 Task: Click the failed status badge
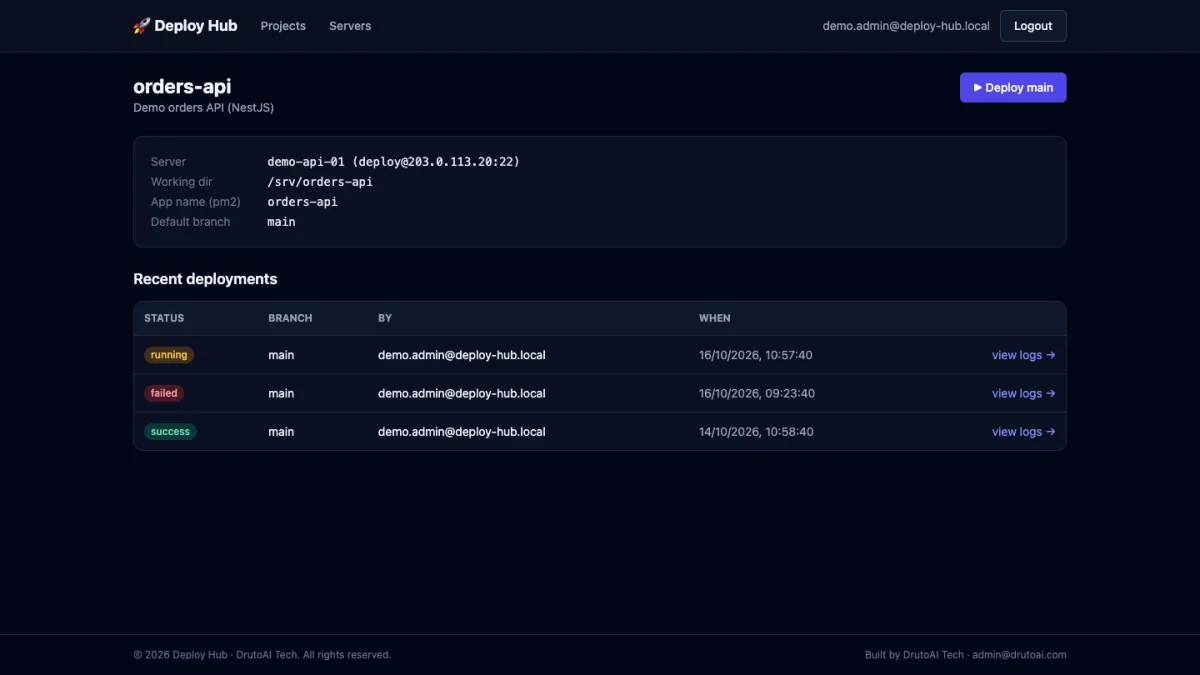(x=164, y=393)
